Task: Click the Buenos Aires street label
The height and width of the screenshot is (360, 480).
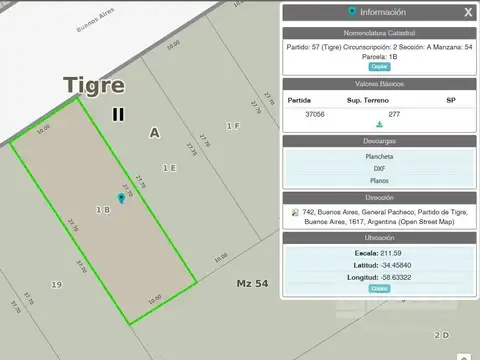Action: 95,20
